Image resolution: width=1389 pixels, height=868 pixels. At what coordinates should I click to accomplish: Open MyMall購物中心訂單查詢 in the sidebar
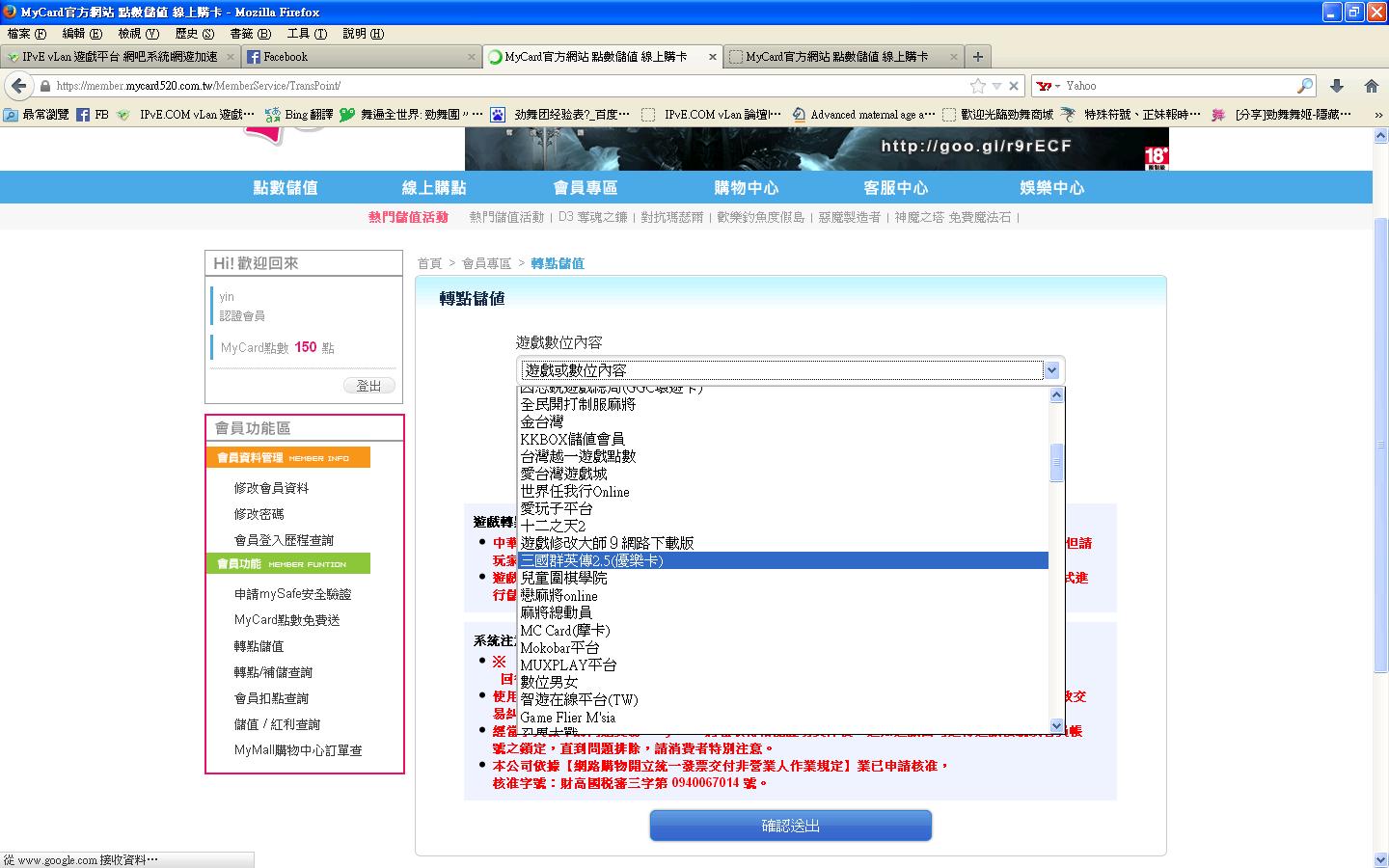(x=298, y=750)
